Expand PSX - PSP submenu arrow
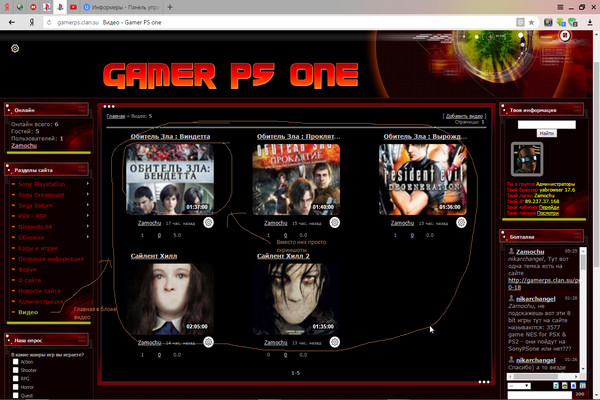600x400 pixels. coord(88,216)
